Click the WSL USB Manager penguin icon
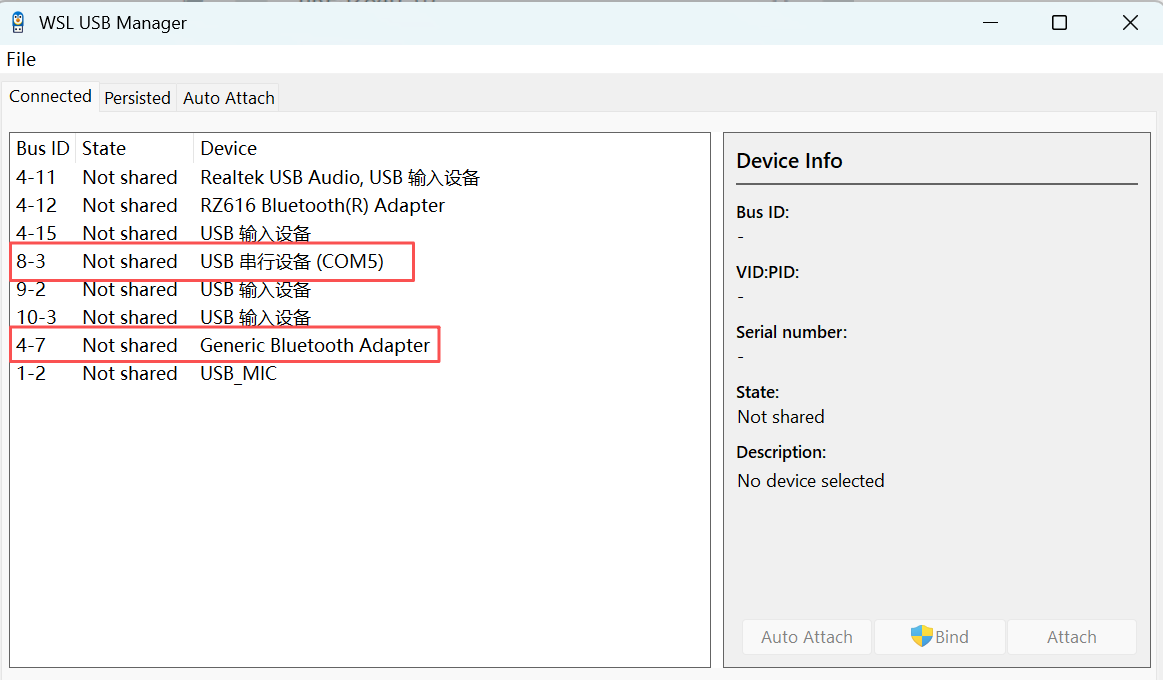The height and width of the screenshot is (680, 1163). pos(18,22)
